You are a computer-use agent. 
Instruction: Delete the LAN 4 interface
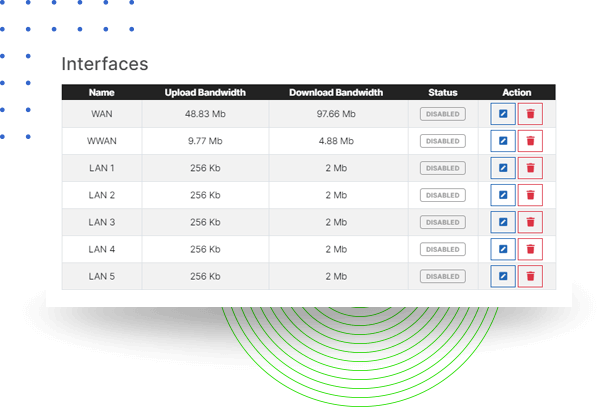[530, 249]
